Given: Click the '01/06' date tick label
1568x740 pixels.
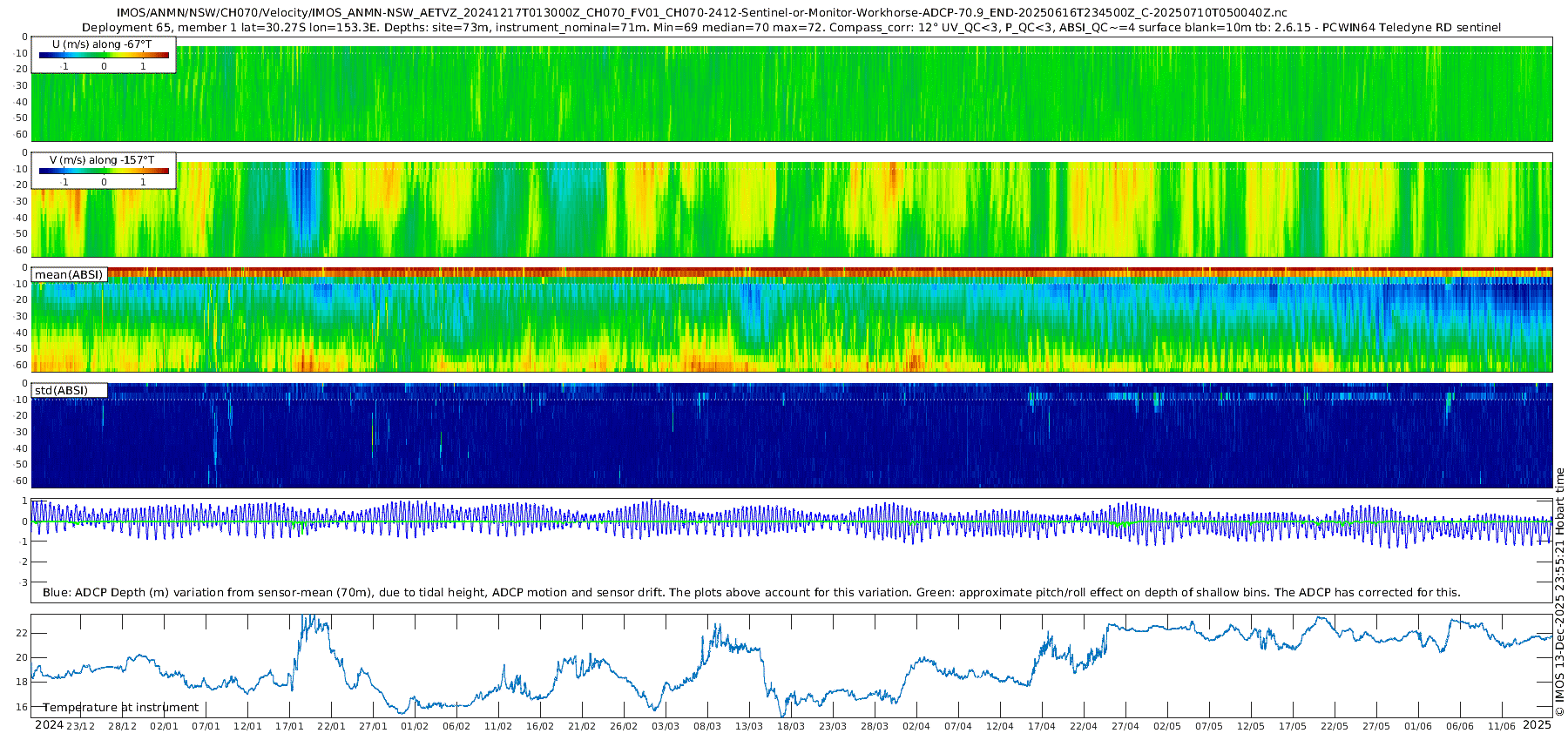Looking at the screenshot, I should click(x=1419, y=726).
